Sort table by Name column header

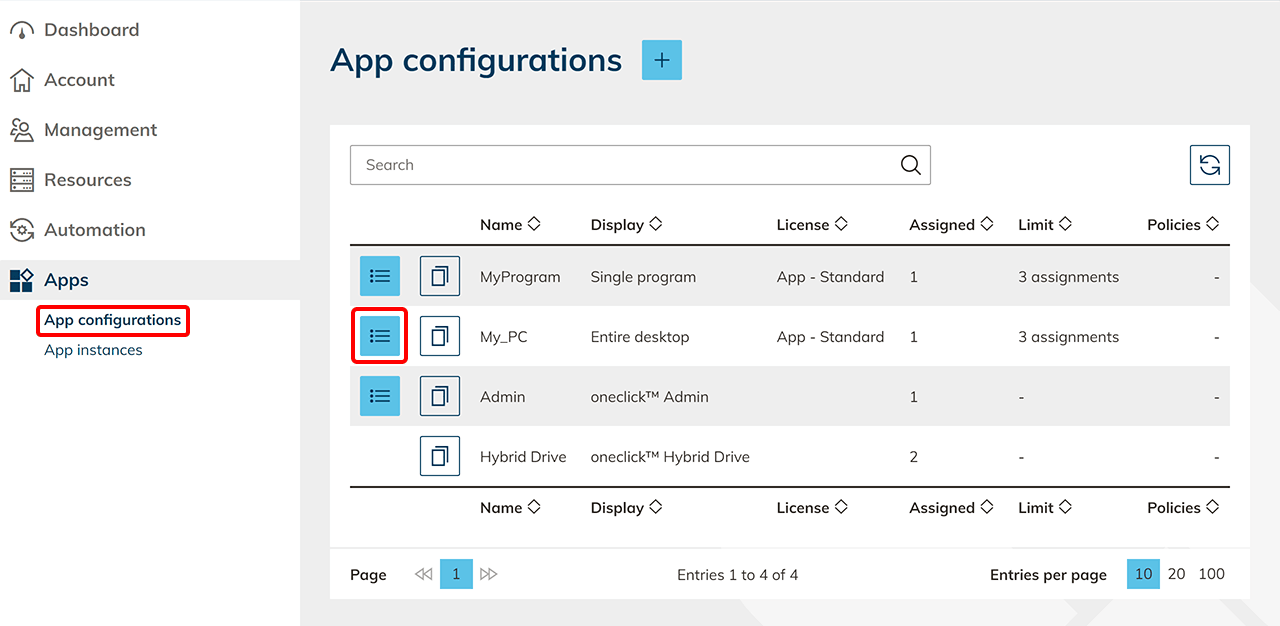tap(509, 225)
